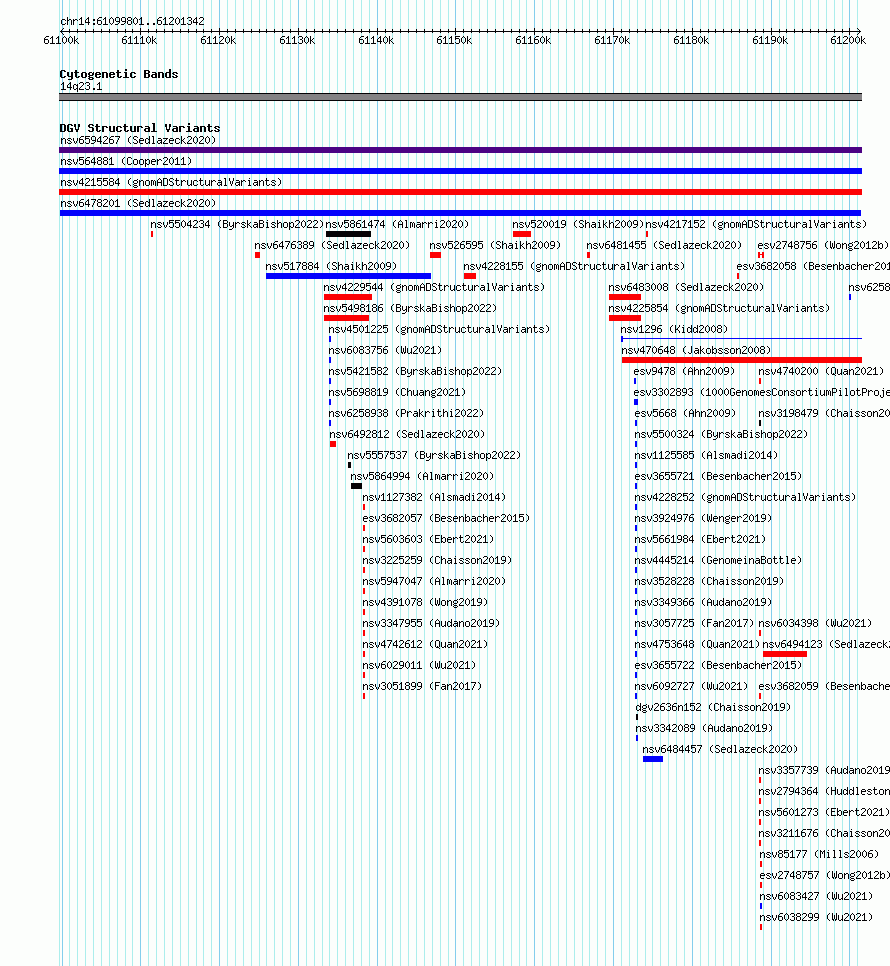
Task: Click the black bar under nsv5861474
Action: click(349, 234)
